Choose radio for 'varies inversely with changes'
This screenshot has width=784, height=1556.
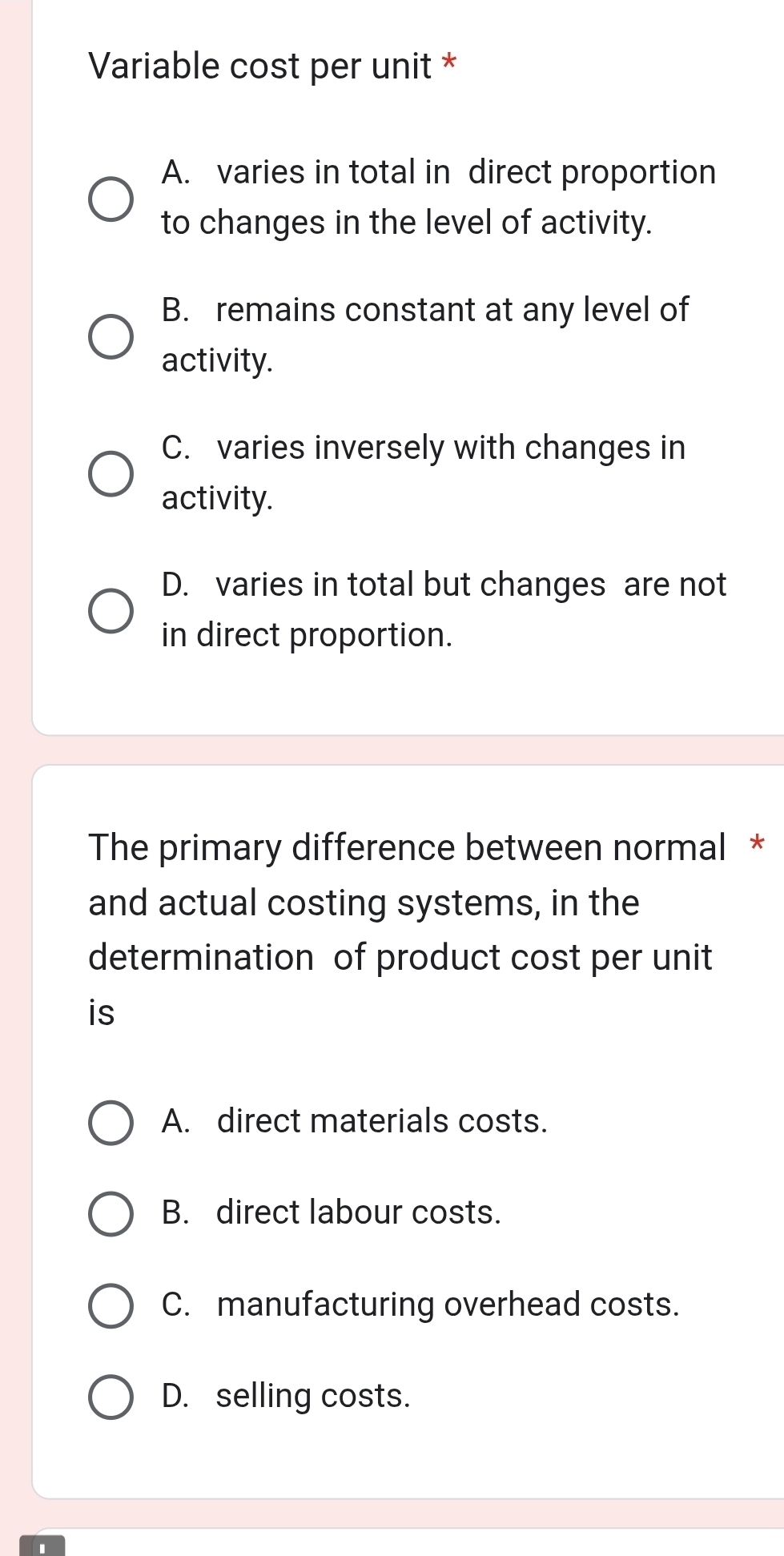coord(111,473)
